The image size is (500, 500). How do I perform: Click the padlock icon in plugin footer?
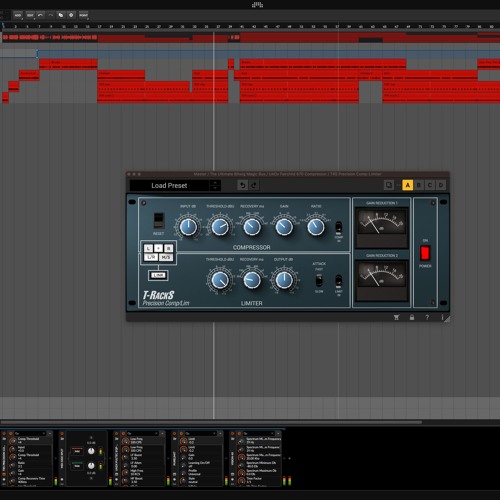click(412, 317)
